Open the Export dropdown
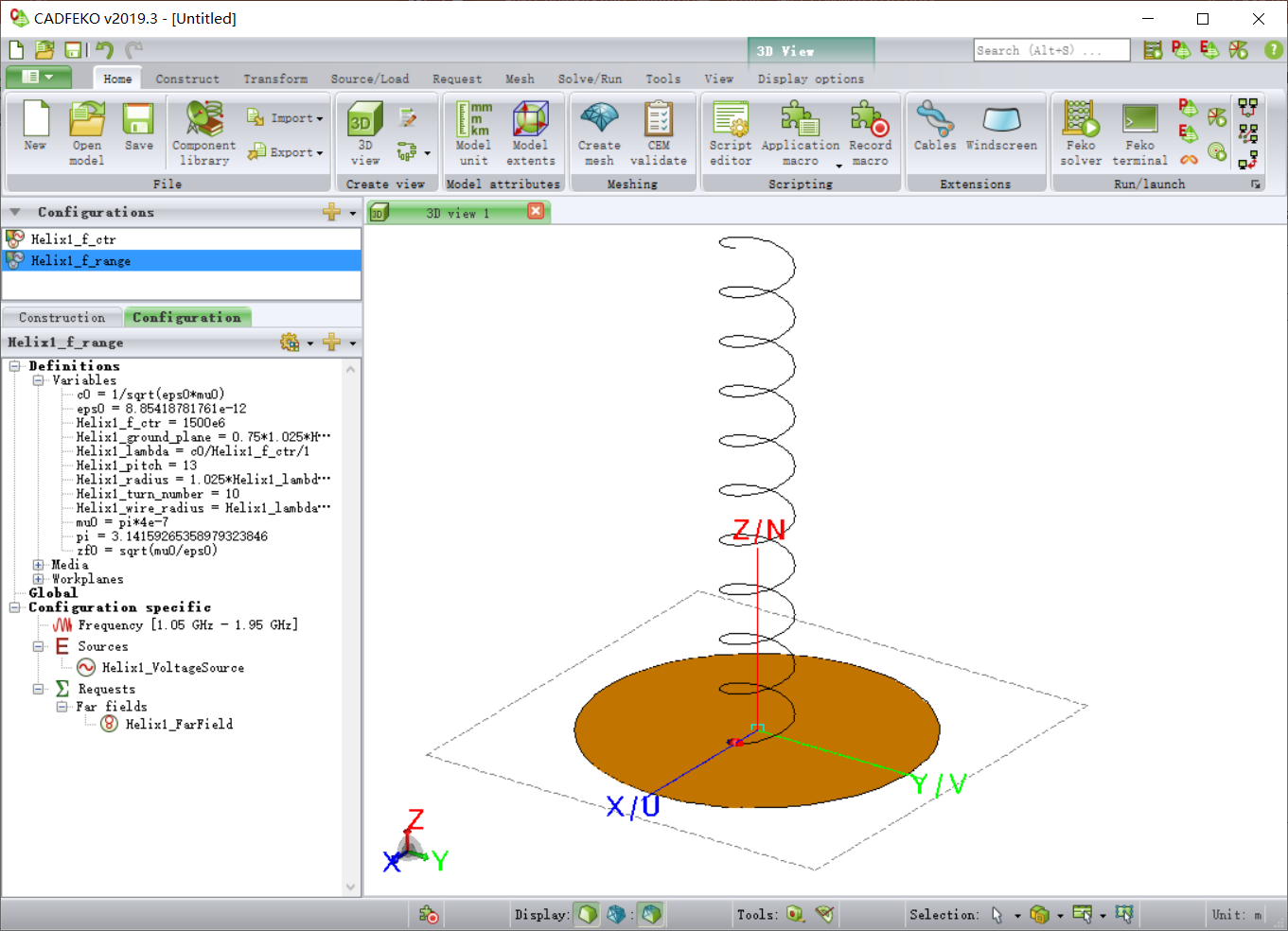This screenshot has height=931, width=1288. [x=285, y=152]
